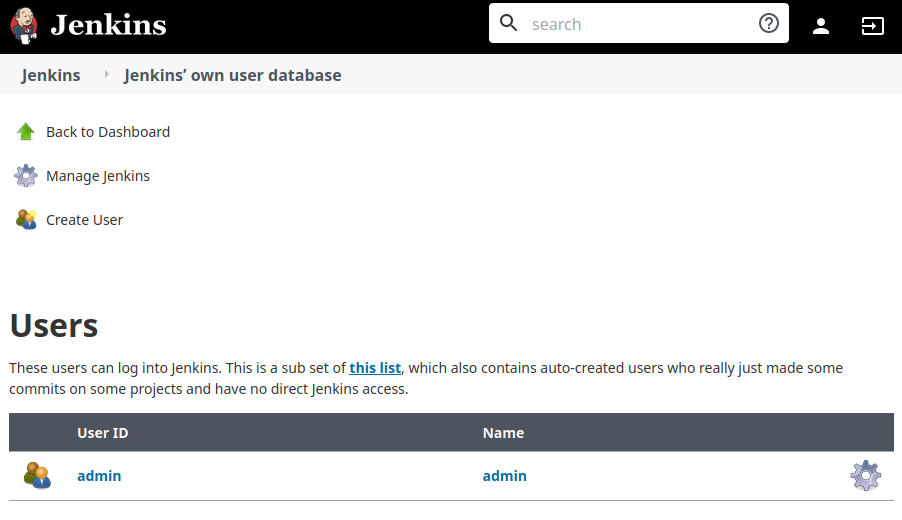Open the Manage Jenkins sidebar link
Screen dimensions: 902x520
pos(98,176)
